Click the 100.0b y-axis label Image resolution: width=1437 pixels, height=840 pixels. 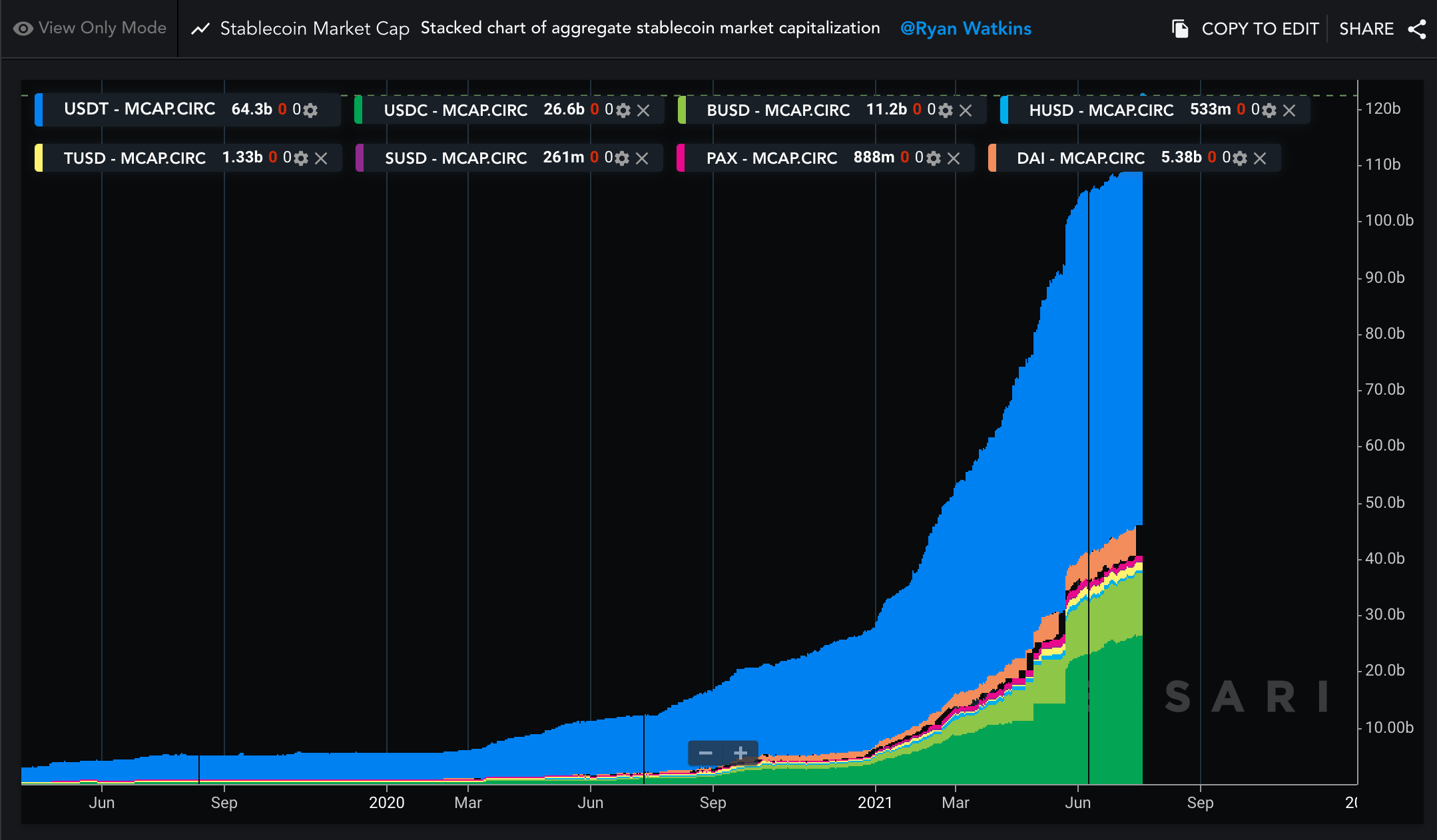[x=1389, y=220]
